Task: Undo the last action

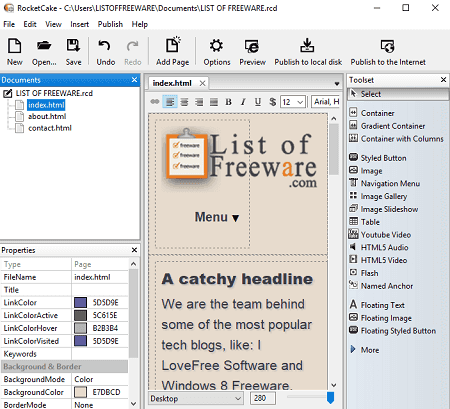Action: click(x=106, y=52)
